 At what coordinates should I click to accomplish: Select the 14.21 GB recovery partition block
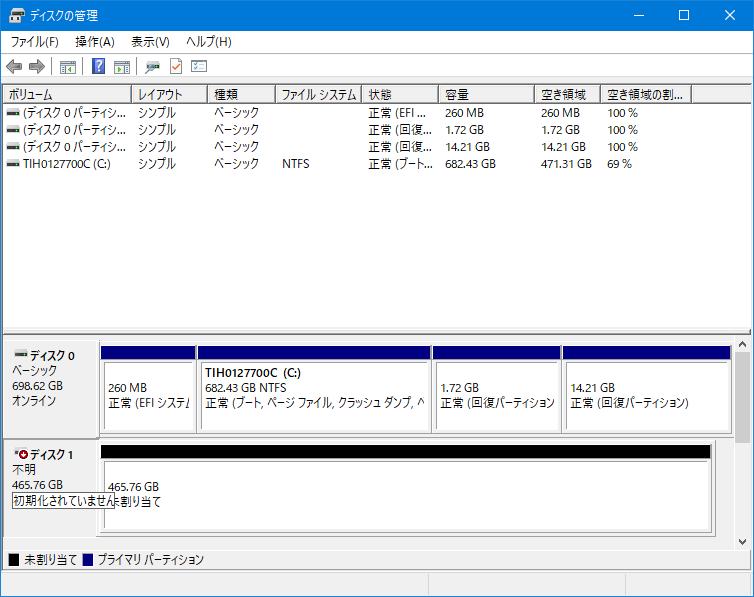coord(647,389)
